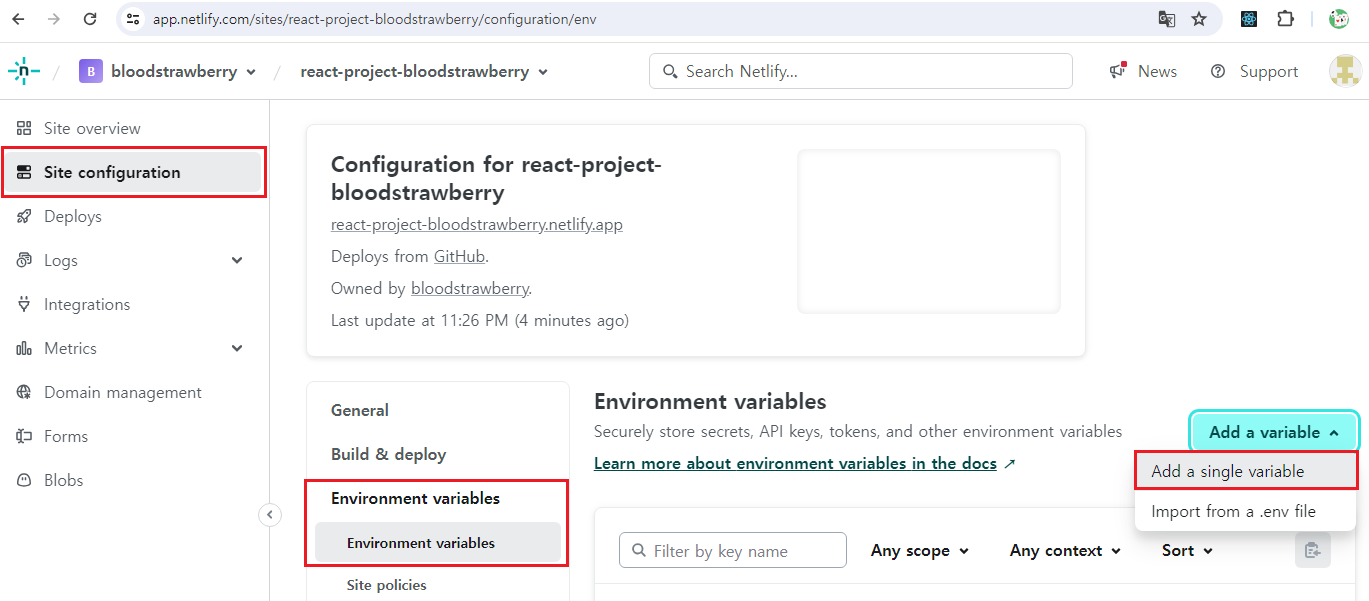
Task: Click the browser address bar URL
Action: click(x=375, y=19)
